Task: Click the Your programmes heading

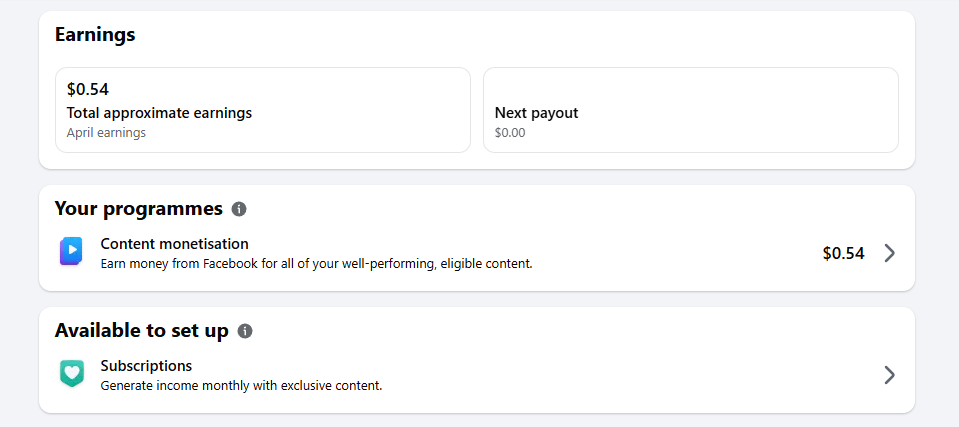Action: [x=138, y=209]
